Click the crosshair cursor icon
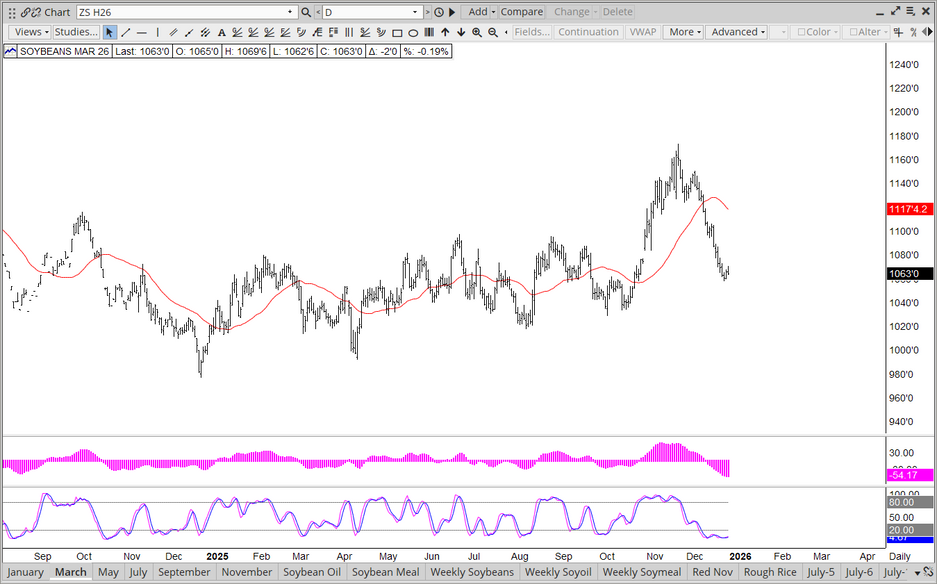This screenshot has height=584, width=937. (898, 32)
